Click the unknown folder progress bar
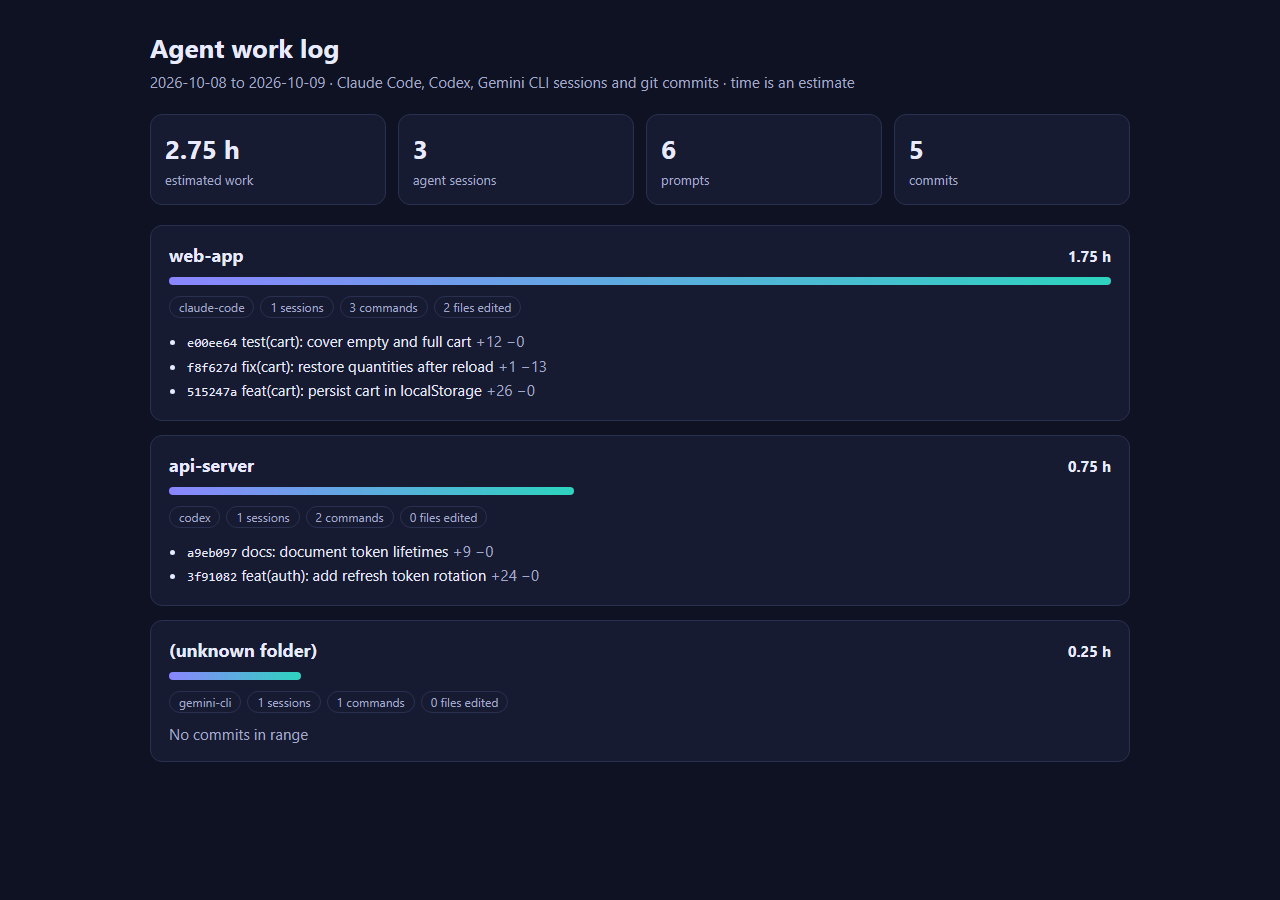The width and height of the screenshot is (1280, 900). pos(235,676)
